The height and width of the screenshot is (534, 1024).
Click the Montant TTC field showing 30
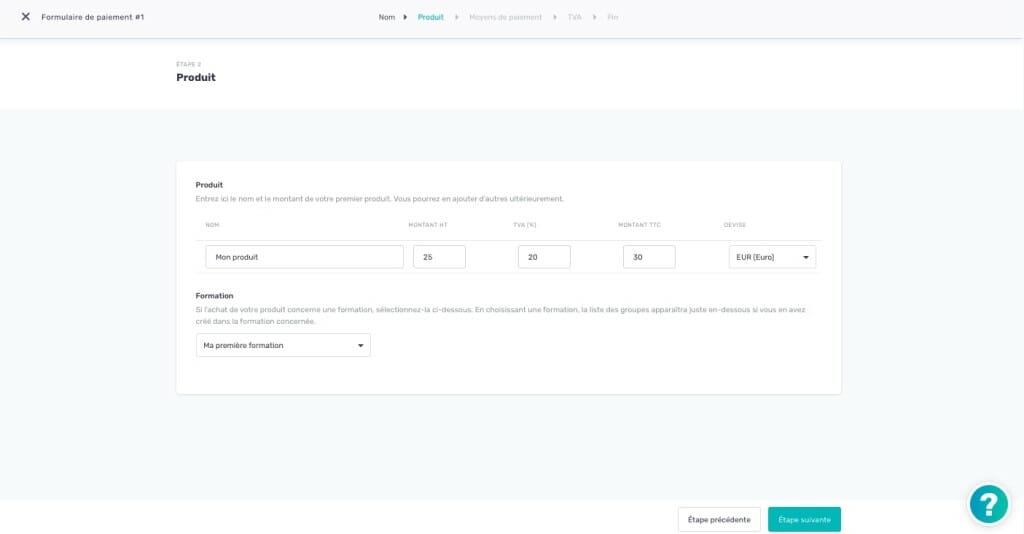point(649,257)
